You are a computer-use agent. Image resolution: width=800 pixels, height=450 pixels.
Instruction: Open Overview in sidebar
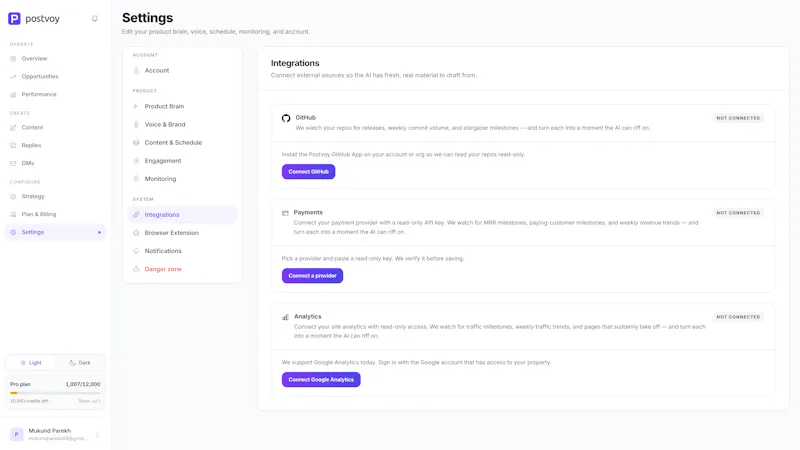click(55, 59)
